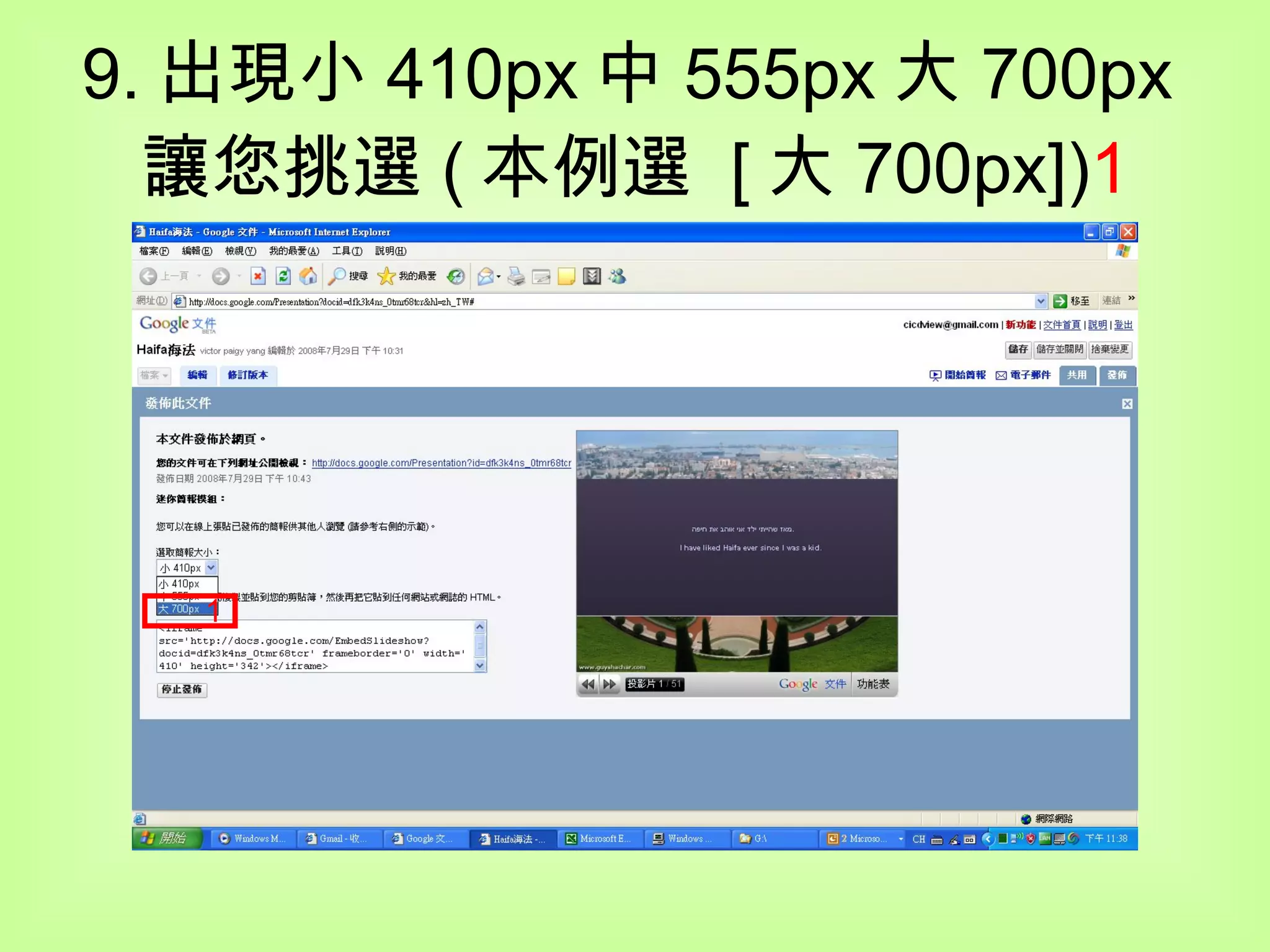Go to the Home page icon
Image resolution: width=1270 pixels, height=952 pixels.
308,276
